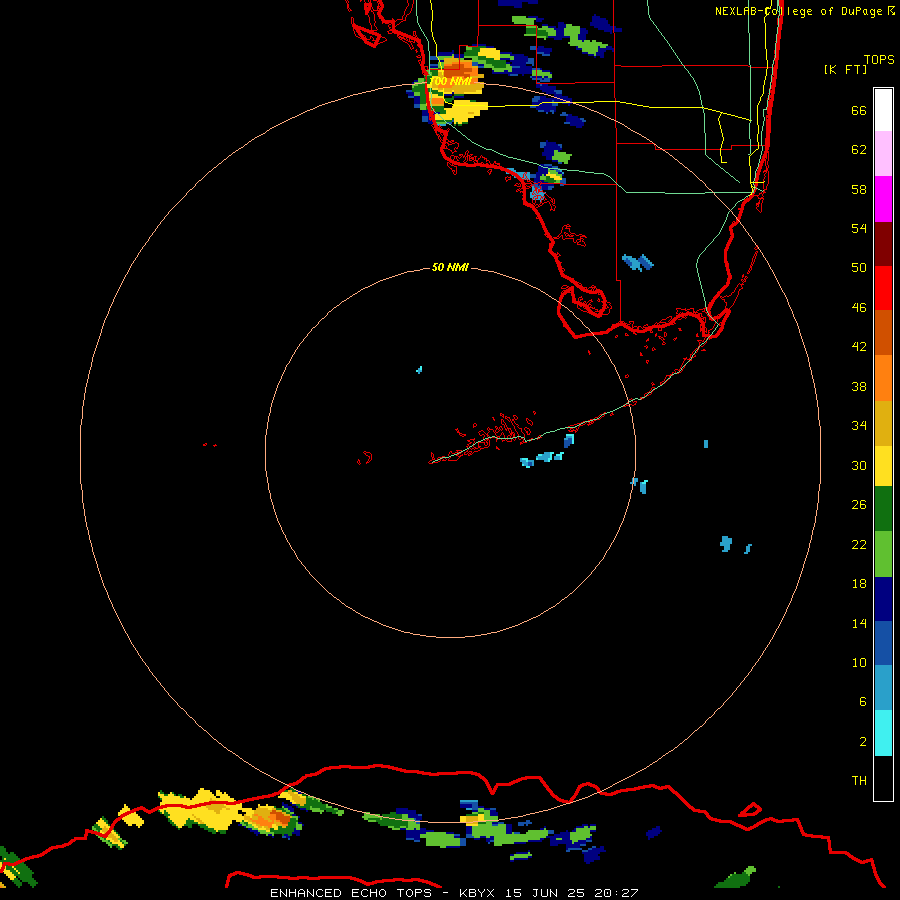The width and height of the screenshot is (900, 900).
Task: Click the legend value 50
Action: (859, 267)
